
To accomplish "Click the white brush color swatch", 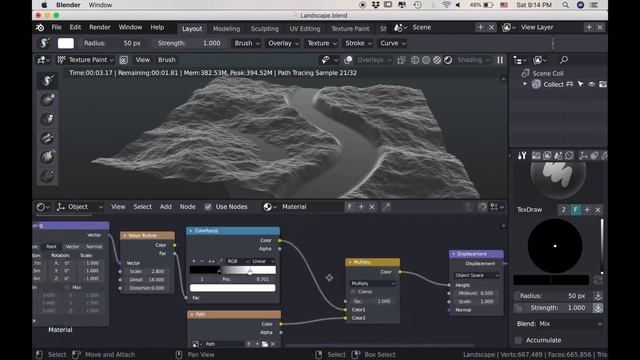I will click(x=66, y=43).
